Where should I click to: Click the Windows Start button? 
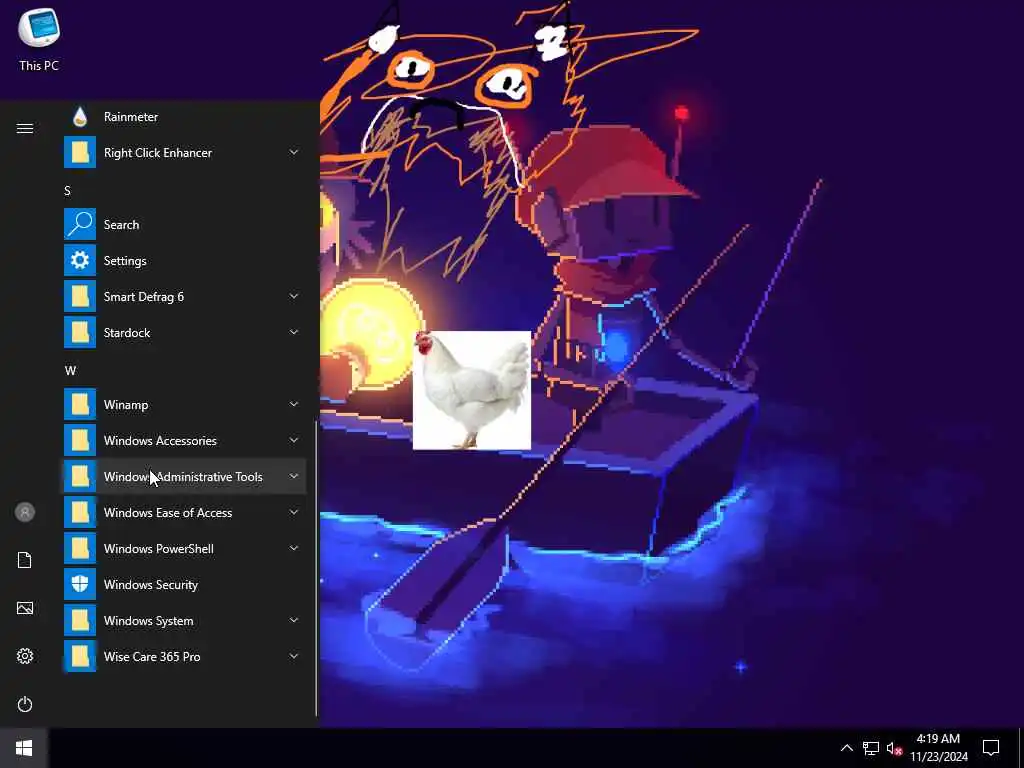pyautogui.click(x=24, y=748)
